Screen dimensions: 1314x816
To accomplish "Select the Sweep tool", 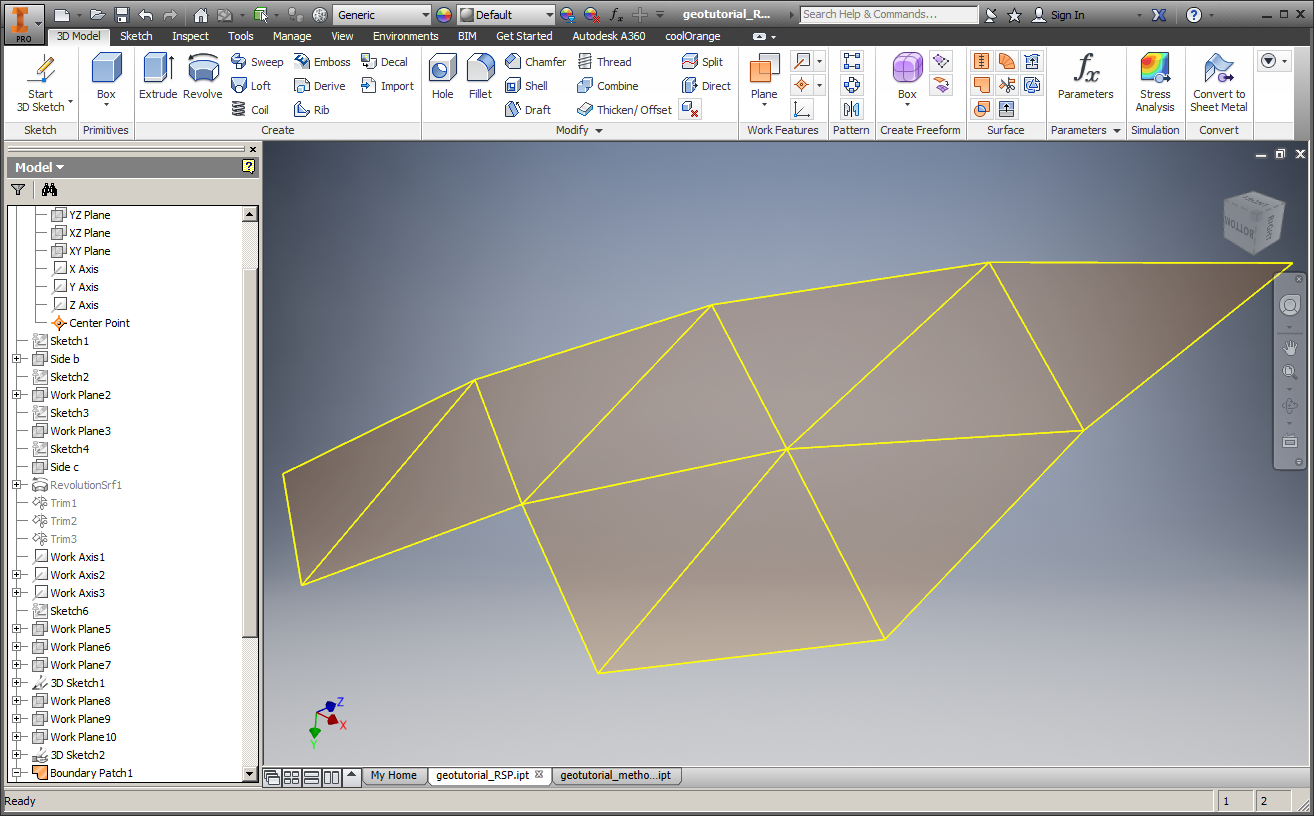I will 257,62.
